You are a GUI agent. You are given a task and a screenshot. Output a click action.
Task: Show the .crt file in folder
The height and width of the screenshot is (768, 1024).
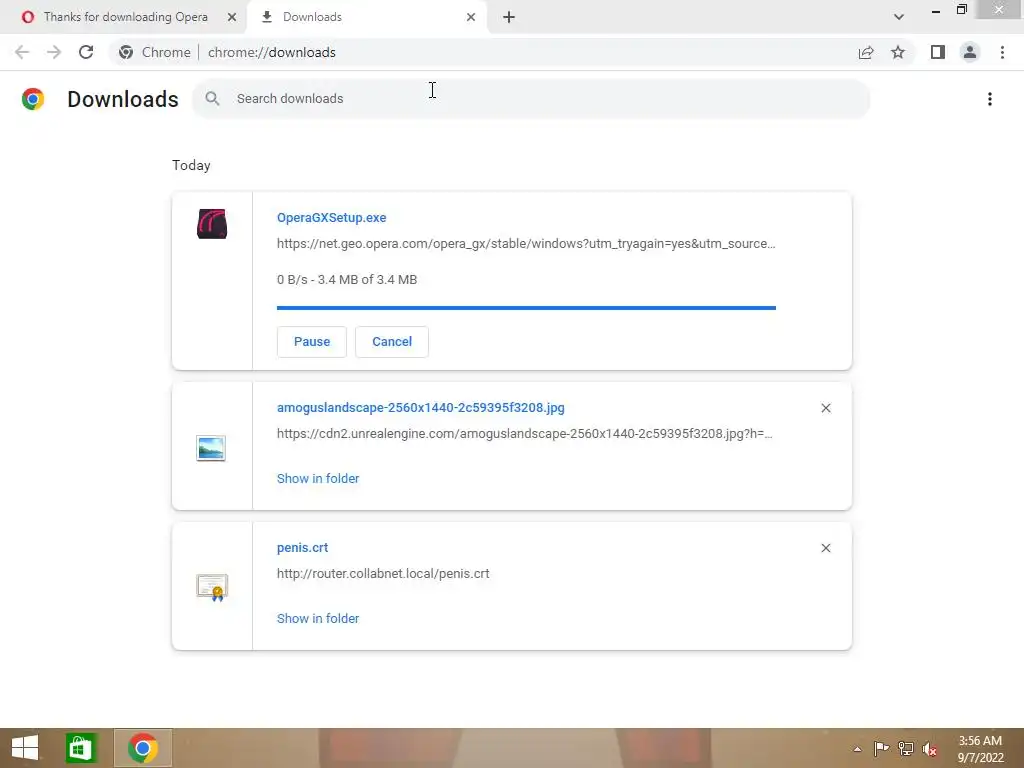point(318,618)
